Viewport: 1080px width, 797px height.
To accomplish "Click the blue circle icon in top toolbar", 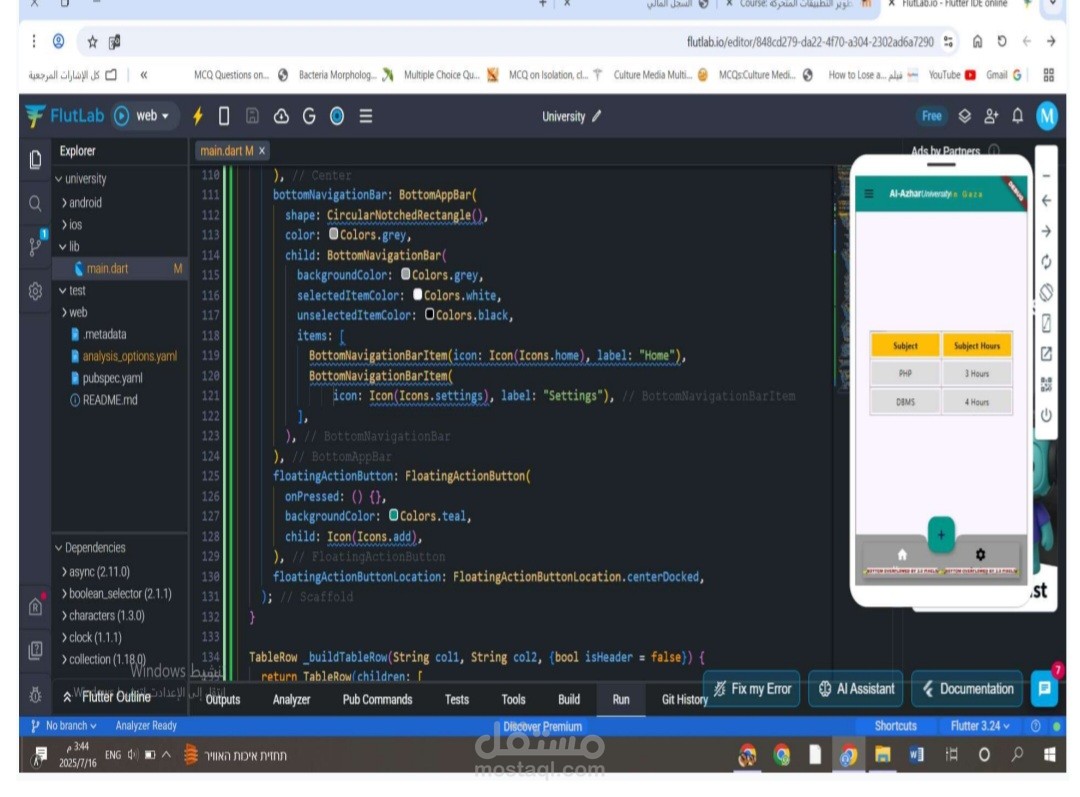I will [x=337, y=116].
